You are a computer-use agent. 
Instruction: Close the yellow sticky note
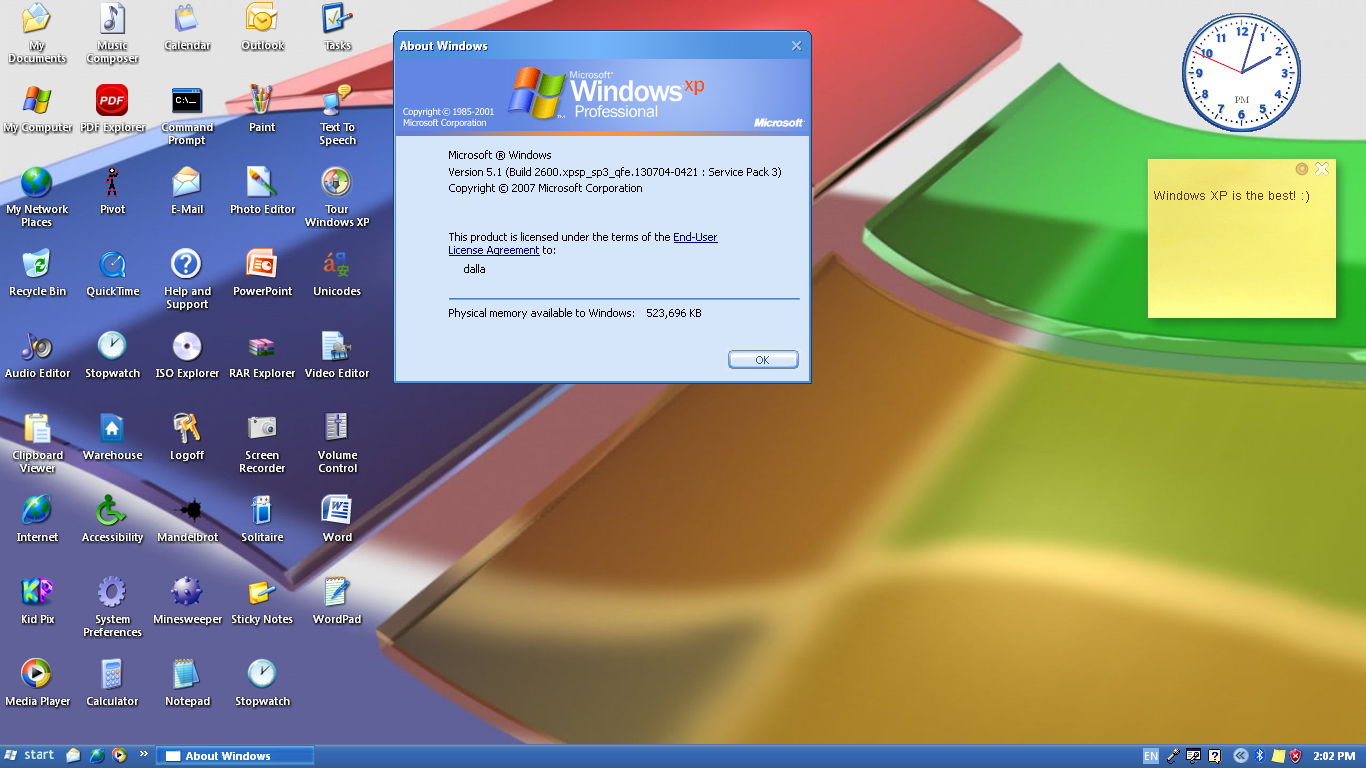[x=1322, y=169]
